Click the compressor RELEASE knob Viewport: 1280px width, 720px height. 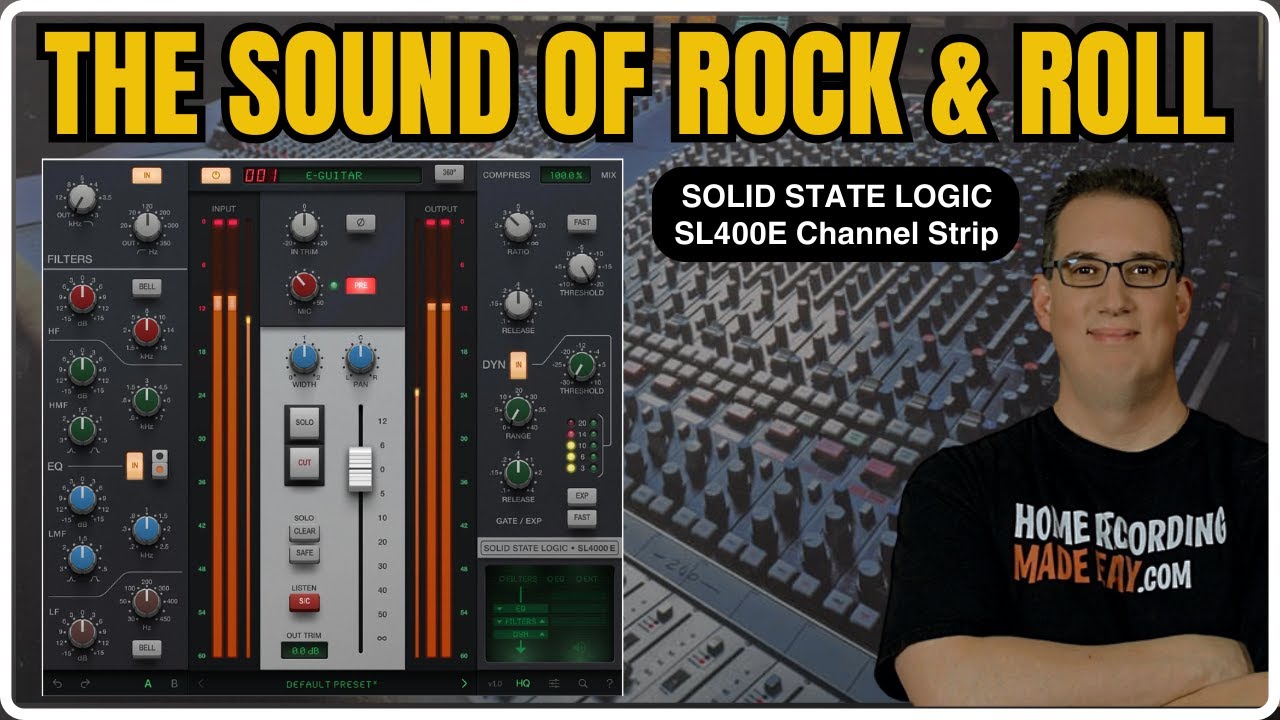pyautogui.click(x=518, y=303)
